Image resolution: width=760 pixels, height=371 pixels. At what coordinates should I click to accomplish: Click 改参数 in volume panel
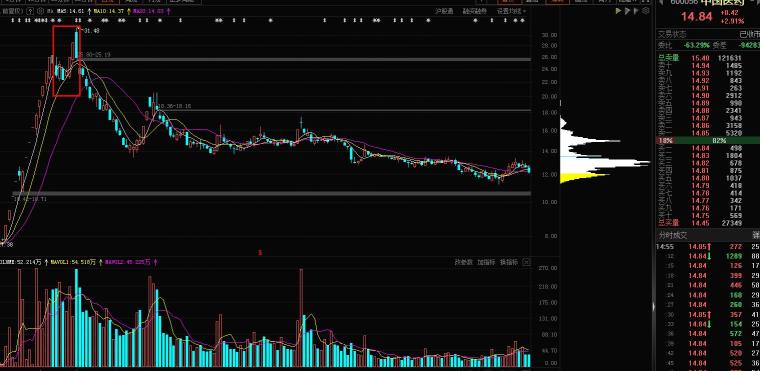coord(463,262)
